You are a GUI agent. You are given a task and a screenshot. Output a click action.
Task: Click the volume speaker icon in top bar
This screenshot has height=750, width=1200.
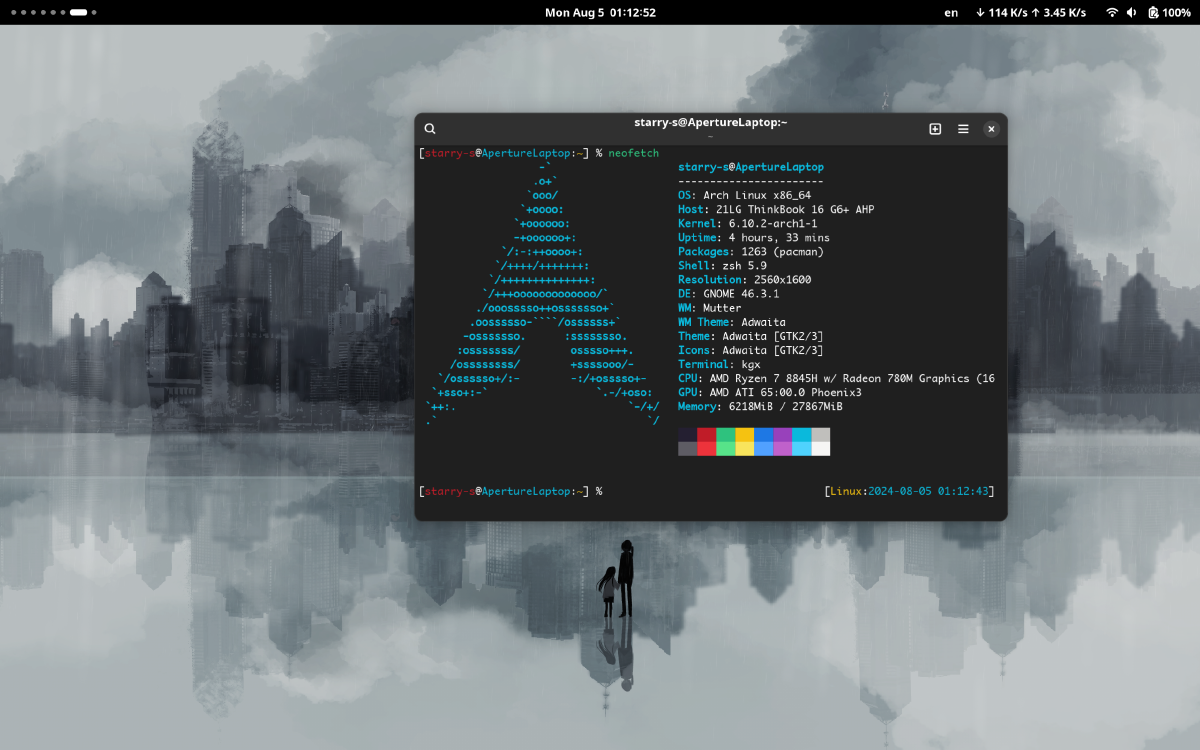(x=1132, y=13)
